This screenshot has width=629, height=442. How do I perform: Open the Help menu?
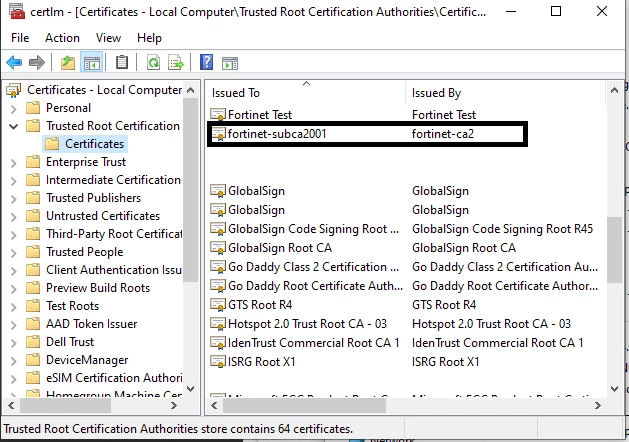[x=149, y=38]
